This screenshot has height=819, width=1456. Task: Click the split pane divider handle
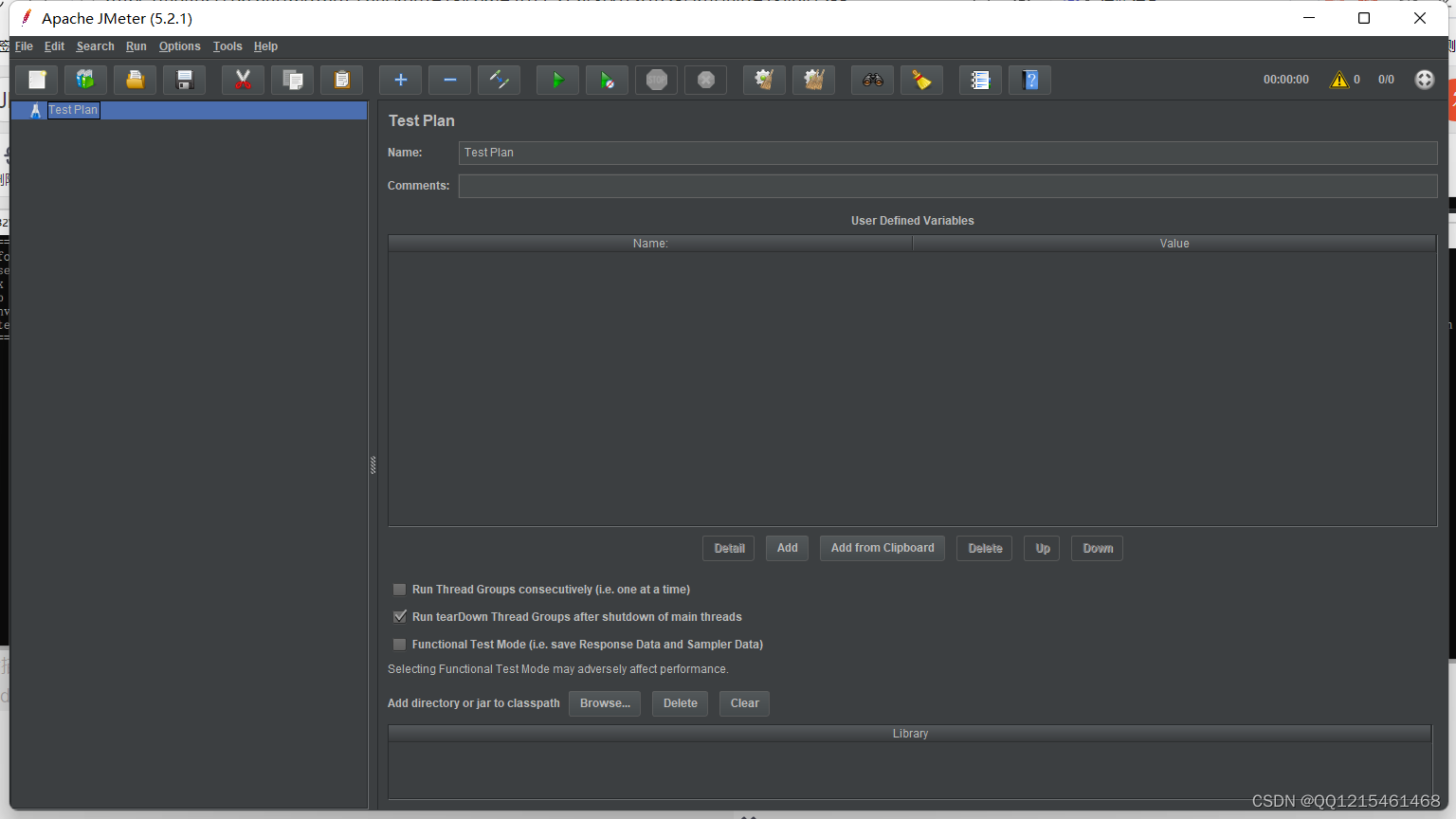click(373, 464)
